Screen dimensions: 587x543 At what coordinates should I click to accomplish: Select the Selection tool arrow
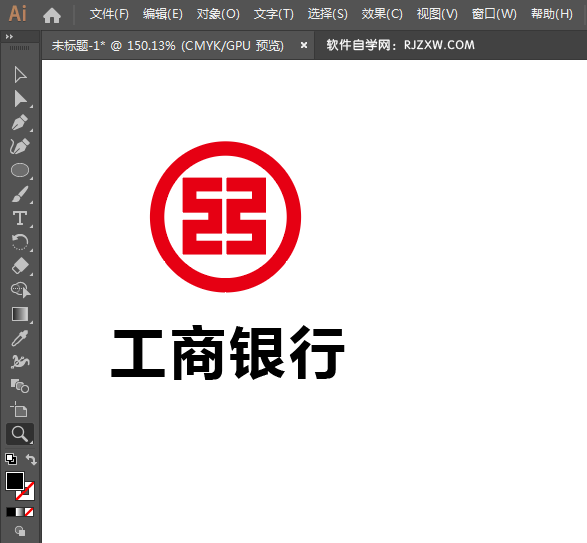(20, 75)
